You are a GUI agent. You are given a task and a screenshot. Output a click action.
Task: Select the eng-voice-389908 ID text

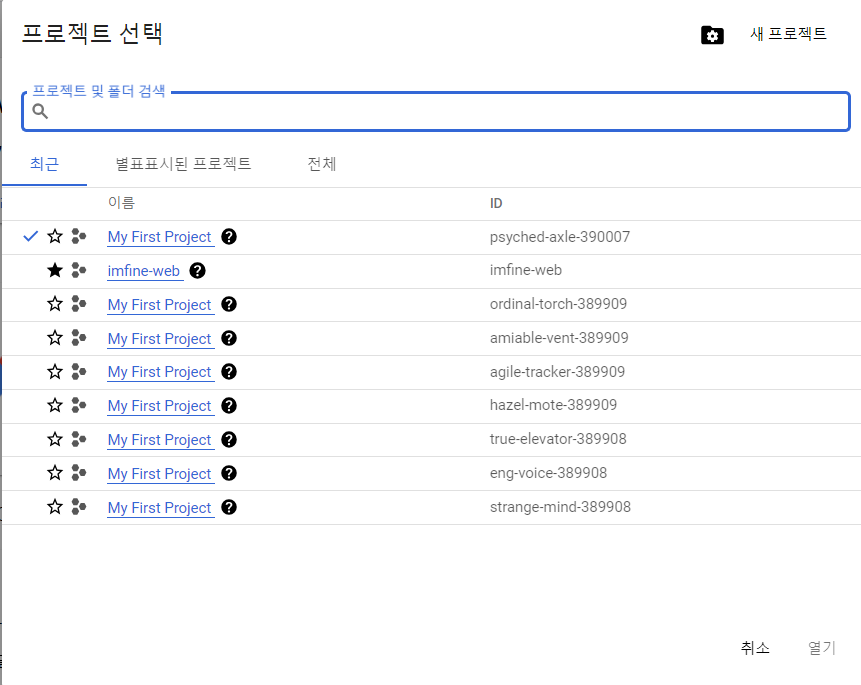[549, 473]
